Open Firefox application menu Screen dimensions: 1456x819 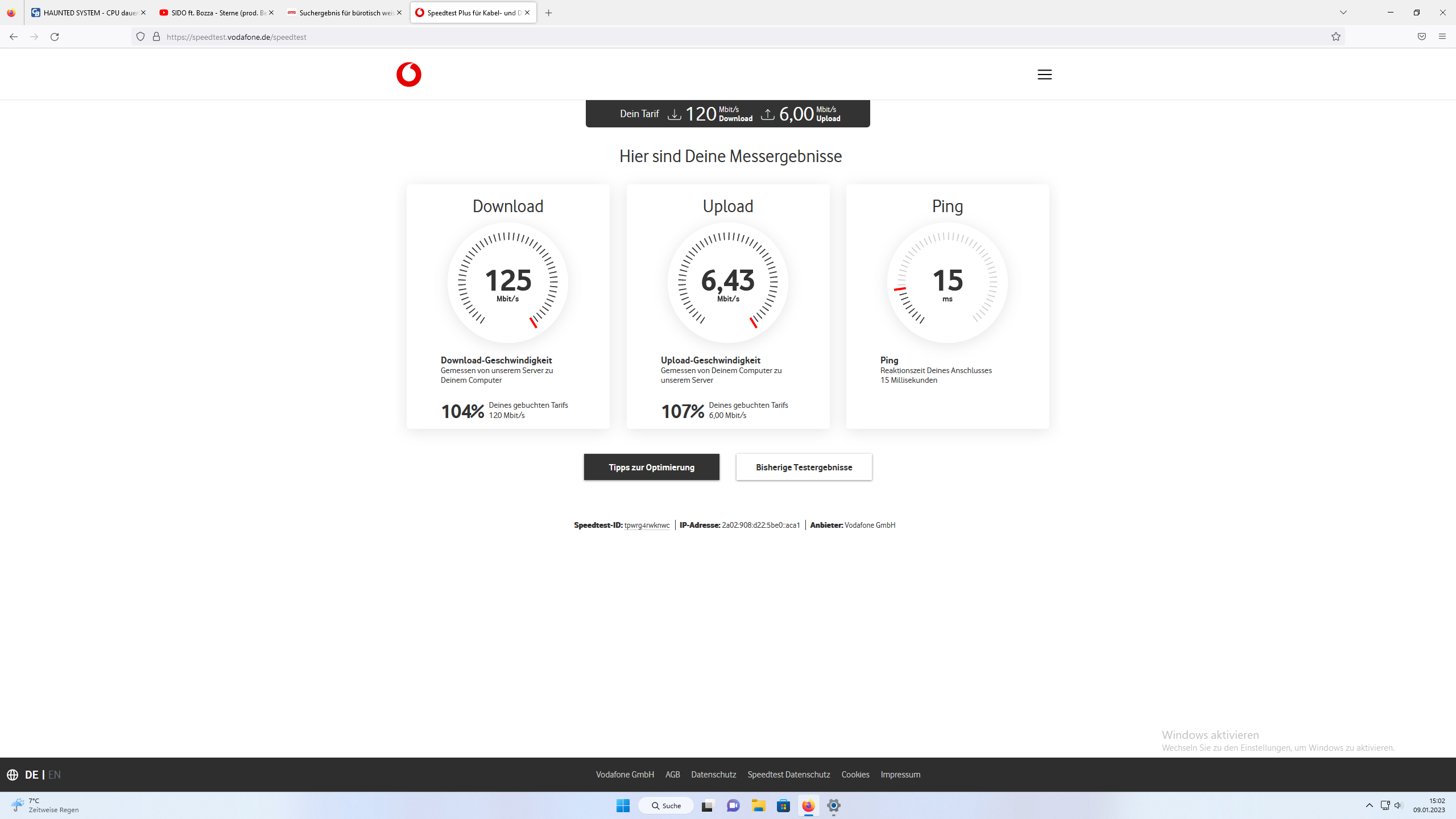pos(1442,37)
